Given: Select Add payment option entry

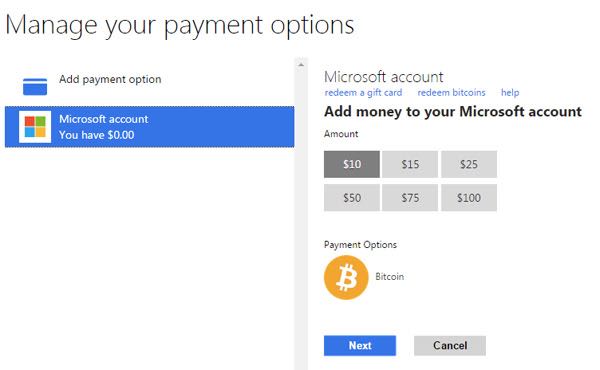Looking at the screenshot, I should point(149,86).
